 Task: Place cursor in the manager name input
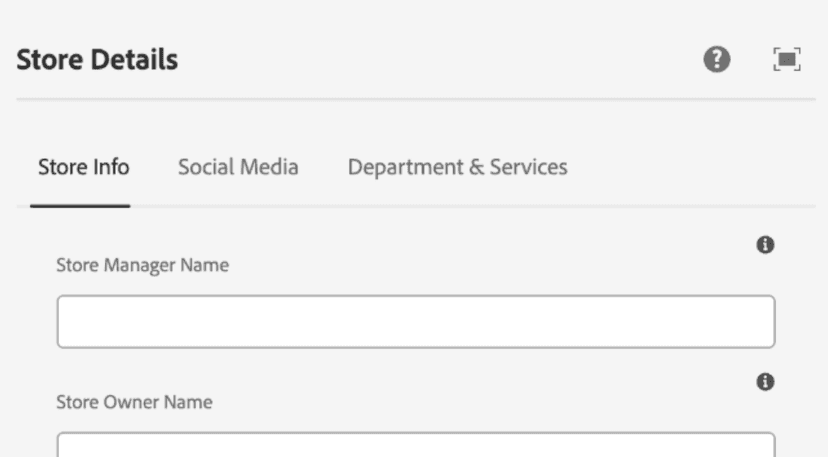pyautogui.click(x=415, y=321)
